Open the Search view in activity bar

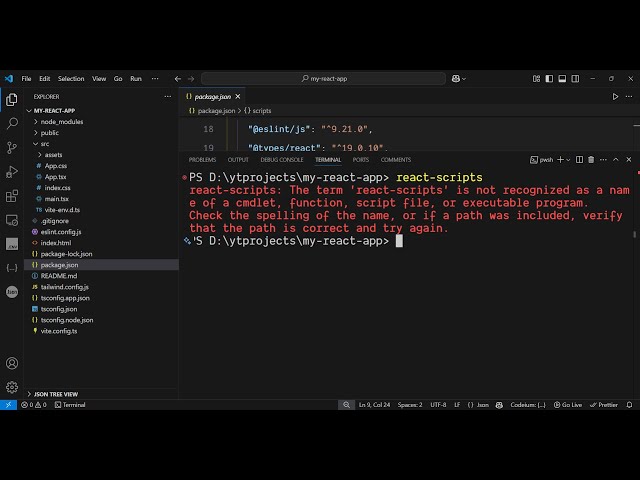(12, 123)
